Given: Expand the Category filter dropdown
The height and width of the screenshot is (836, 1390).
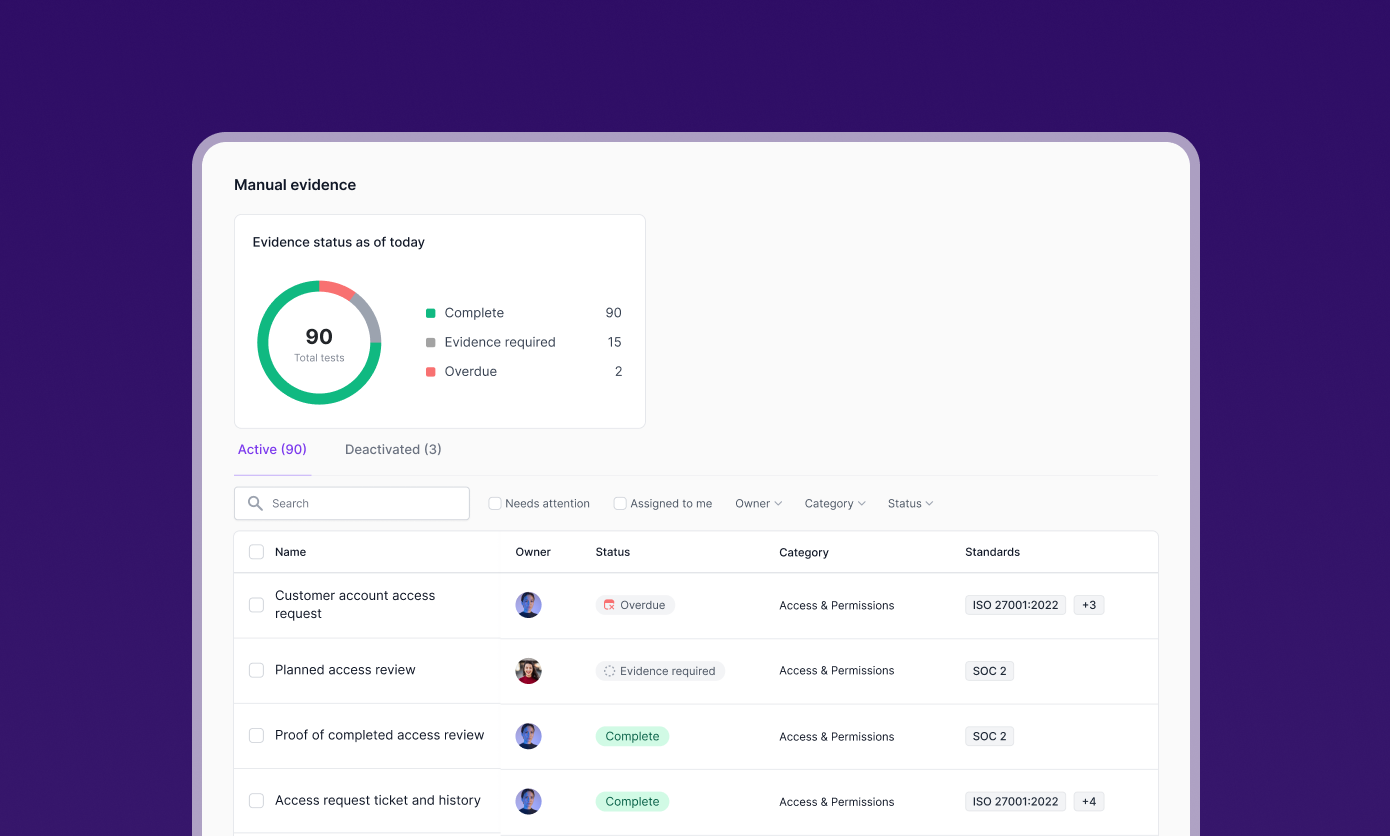Looking at the screenshot, I should (835, 503).
